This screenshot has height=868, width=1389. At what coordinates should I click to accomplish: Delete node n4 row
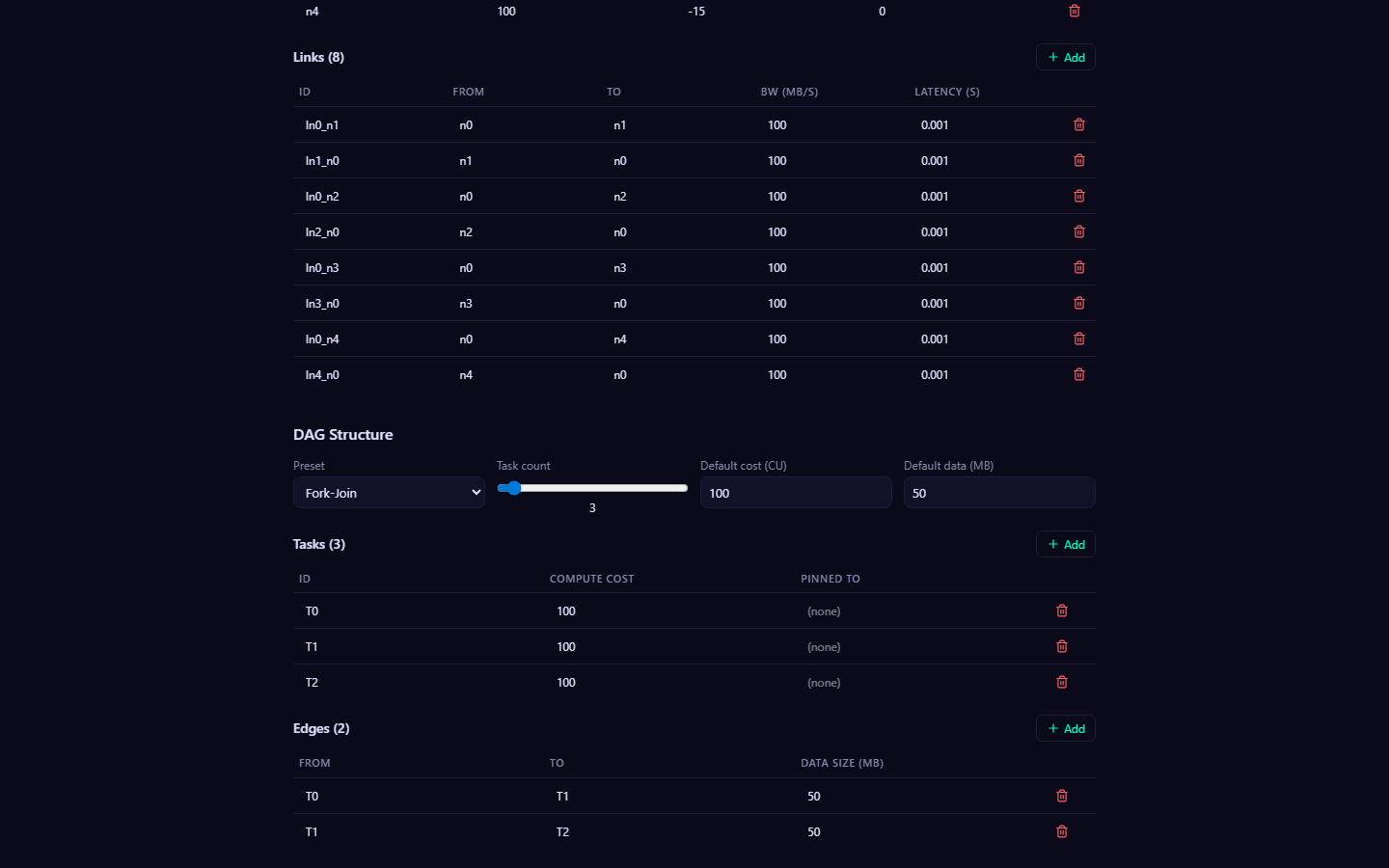tap(1074, 12)
